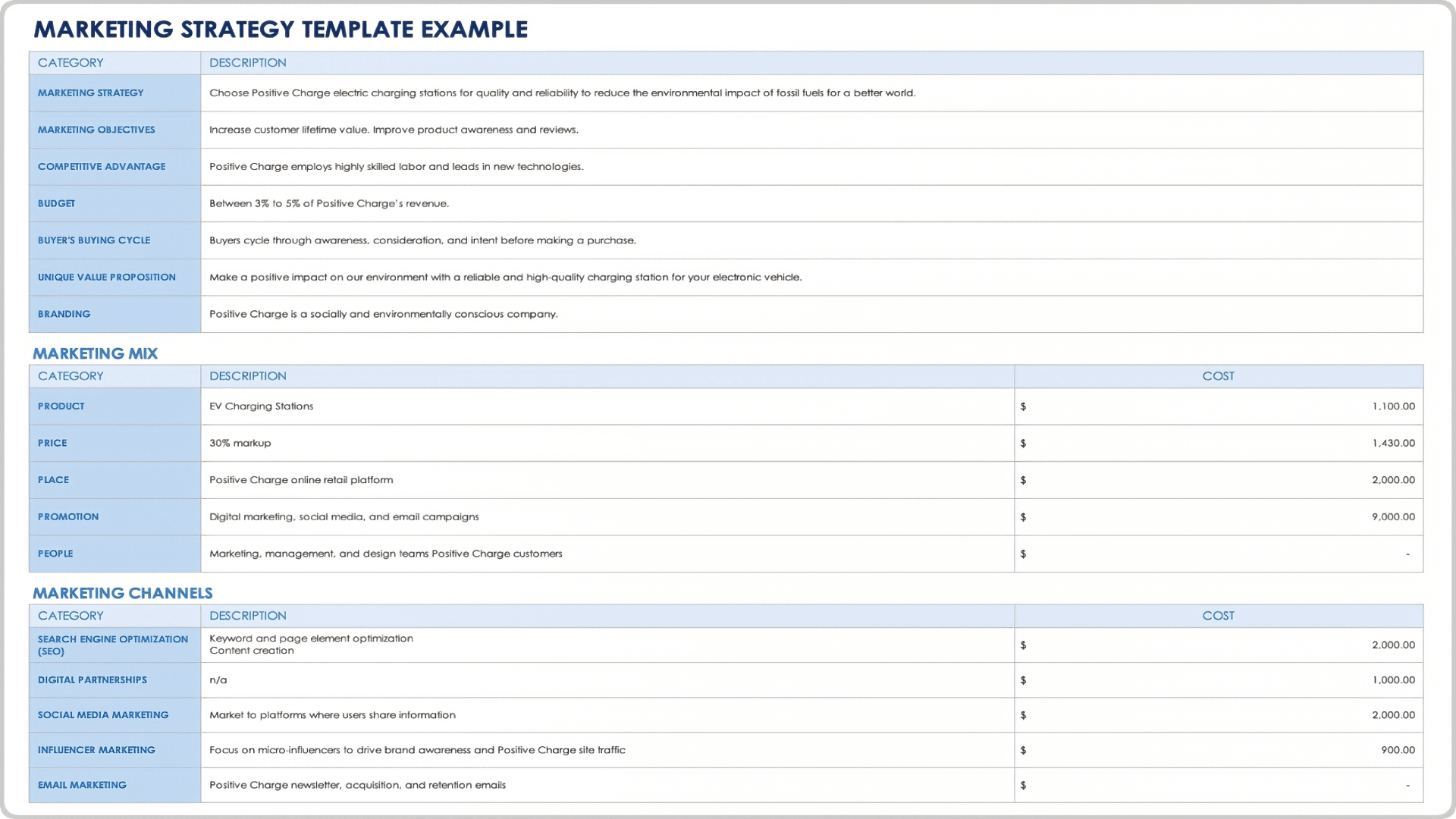Click 'Market to platforms where users share' cell

pos(607,715)
